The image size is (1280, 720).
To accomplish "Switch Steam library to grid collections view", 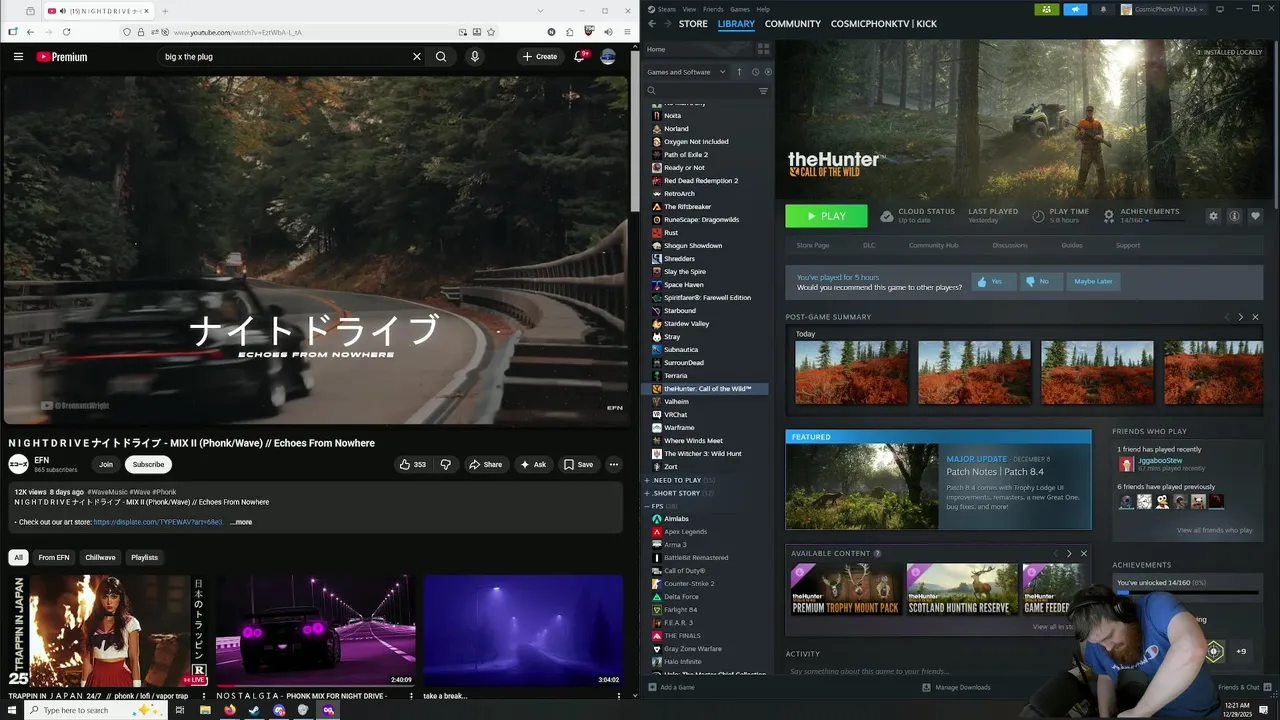I will tap(763, 49).
